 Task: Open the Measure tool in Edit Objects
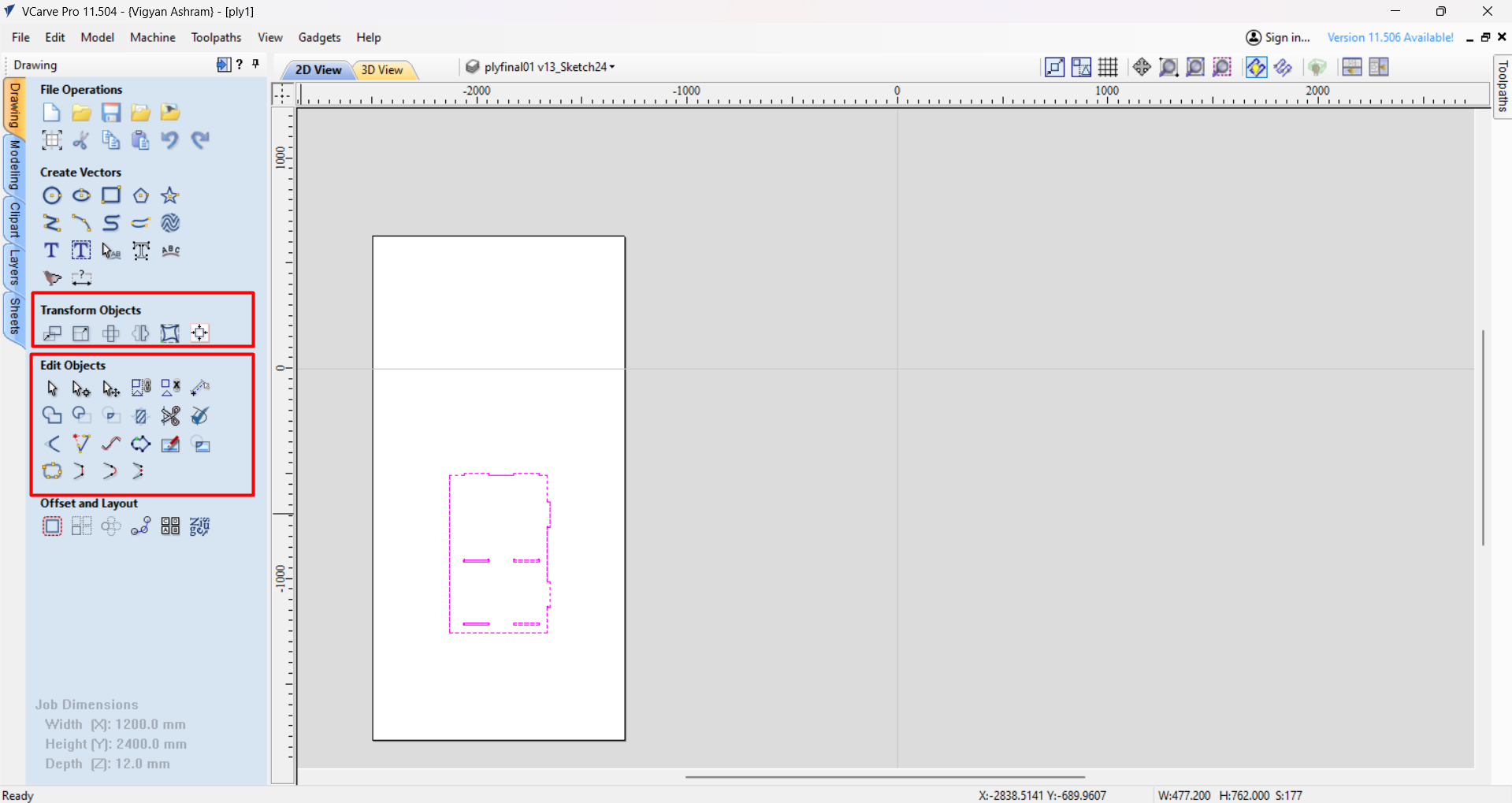[x=200, y=388]
